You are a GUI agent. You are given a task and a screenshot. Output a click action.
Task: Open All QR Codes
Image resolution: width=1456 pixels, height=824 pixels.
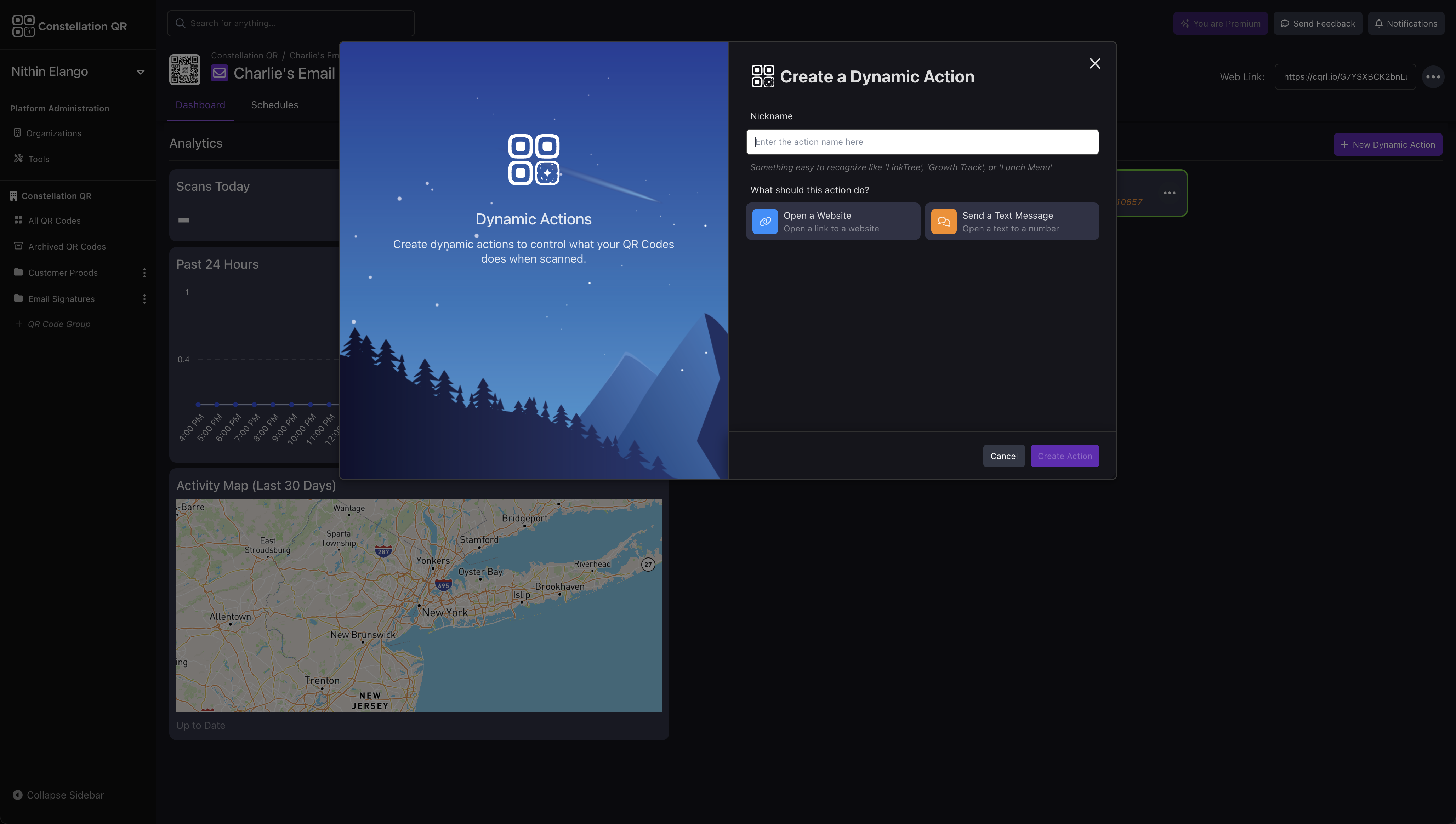(54, 221)
